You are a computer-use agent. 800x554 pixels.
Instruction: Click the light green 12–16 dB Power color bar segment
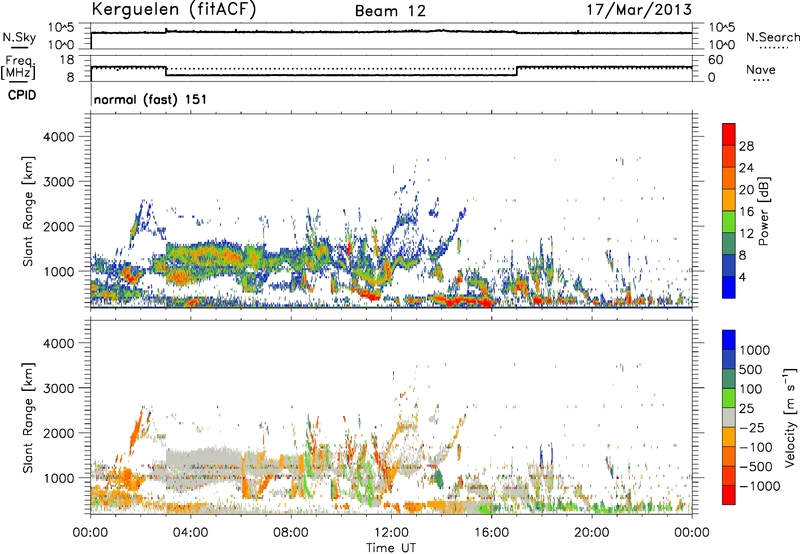[729, 222]
